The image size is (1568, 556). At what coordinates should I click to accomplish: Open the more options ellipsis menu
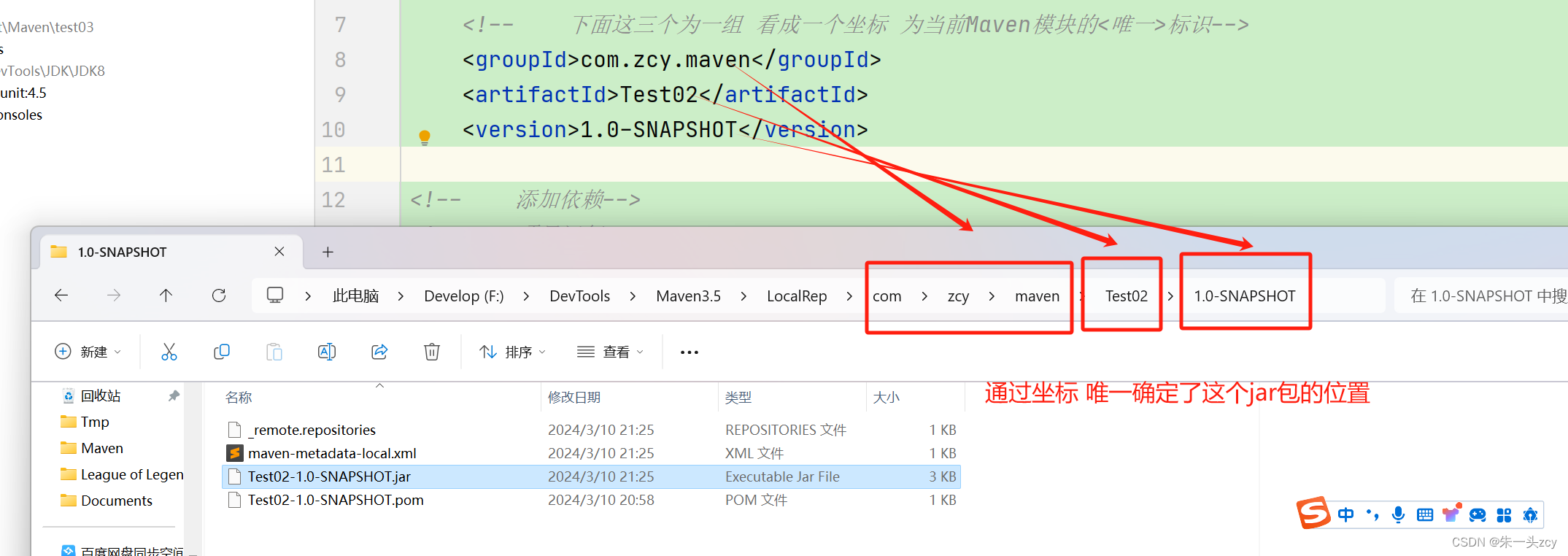690,352
